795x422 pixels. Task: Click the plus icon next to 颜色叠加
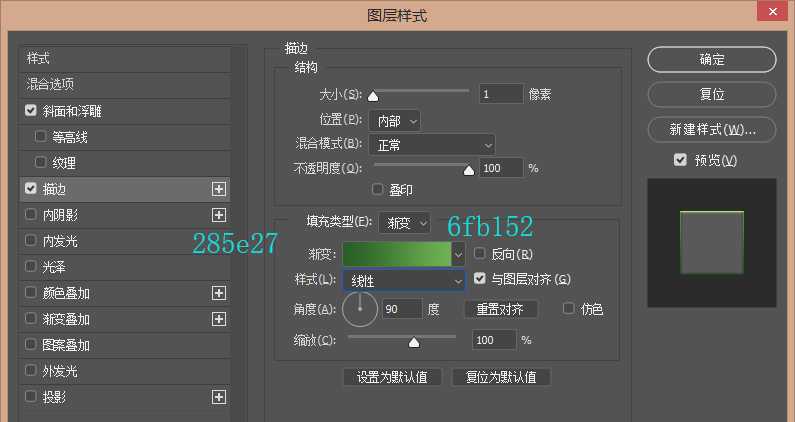(x=219, y=293)
